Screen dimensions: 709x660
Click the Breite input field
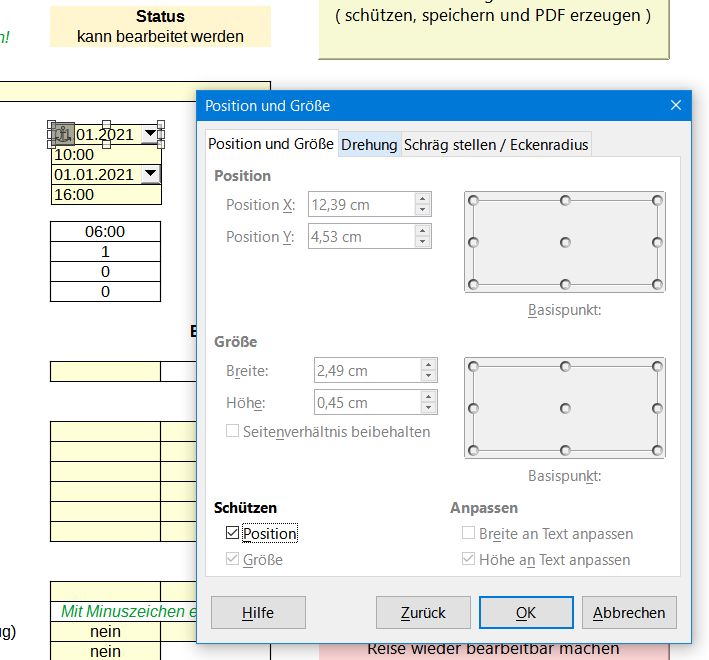[x=363, y=371]
